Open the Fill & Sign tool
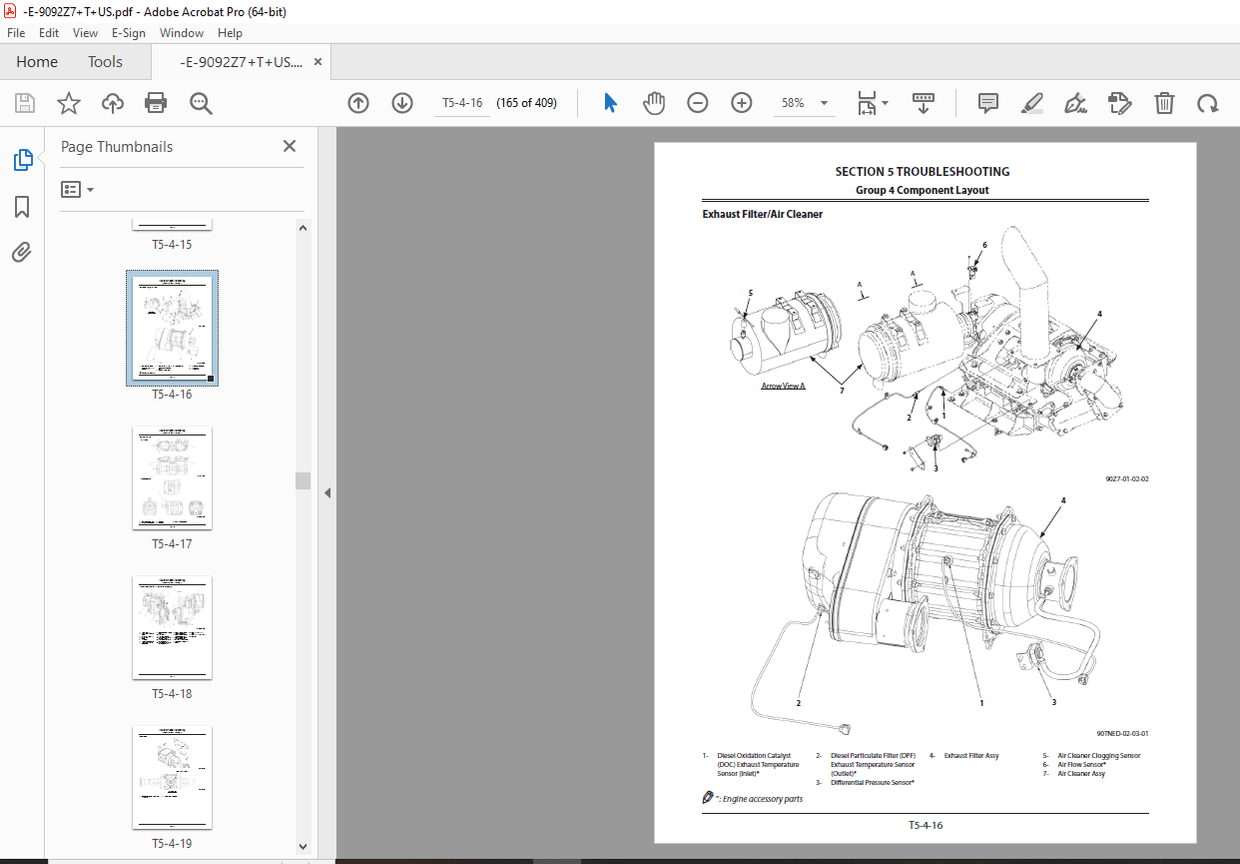 (1076, 102)
